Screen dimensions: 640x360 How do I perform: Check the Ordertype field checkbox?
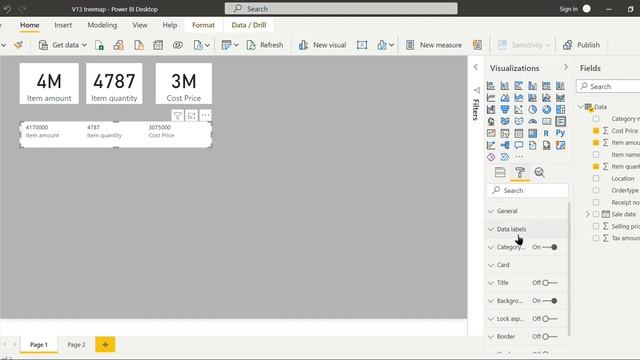(x=596, y=190)
